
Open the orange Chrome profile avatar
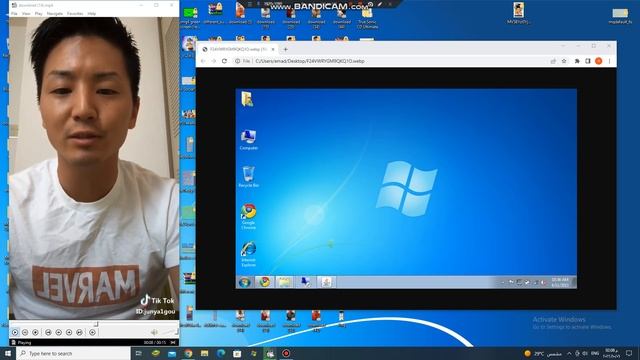[598, 61]
